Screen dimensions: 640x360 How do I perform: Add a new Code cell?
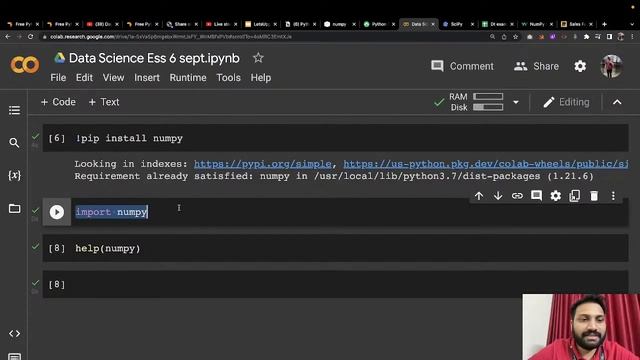coord(58,102)
